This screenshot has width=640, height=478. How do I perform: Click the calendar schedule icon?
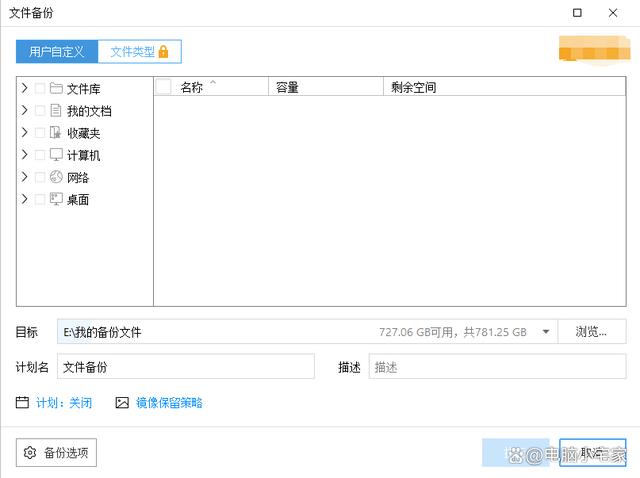tap(22, 402)
